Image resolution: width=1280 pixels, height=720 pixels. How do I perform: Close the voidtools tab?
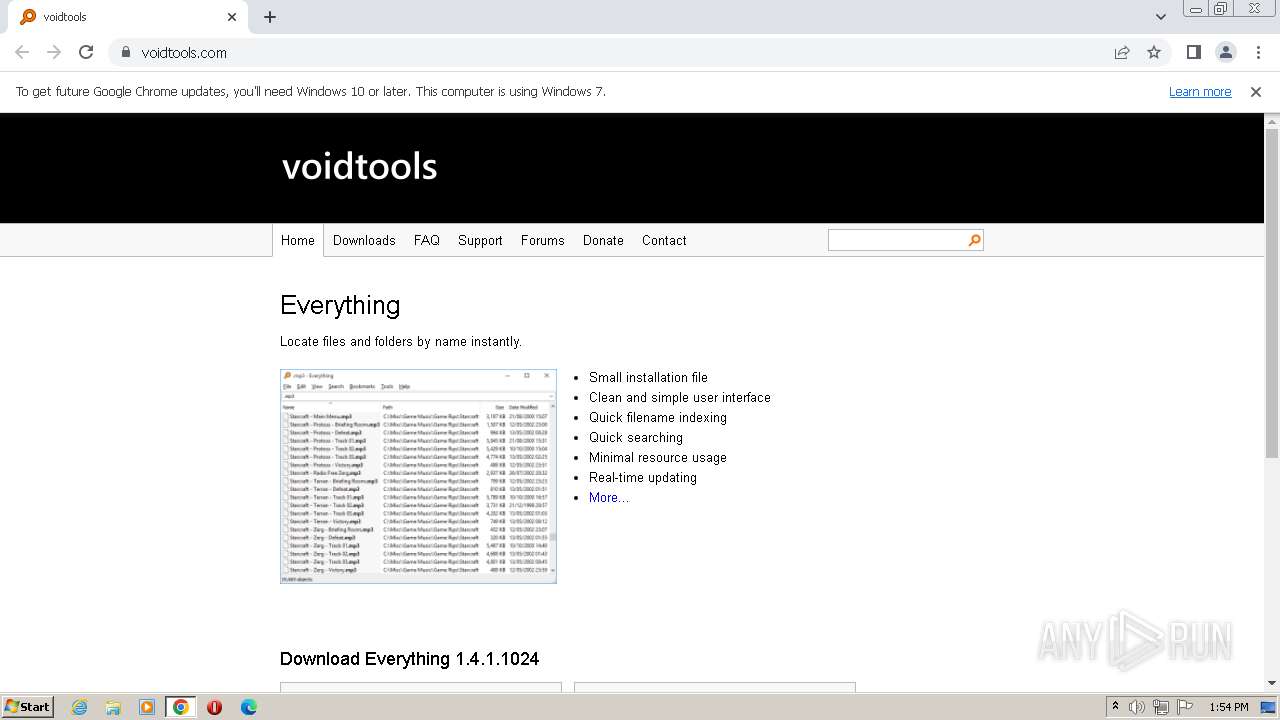tap(232, 17)
